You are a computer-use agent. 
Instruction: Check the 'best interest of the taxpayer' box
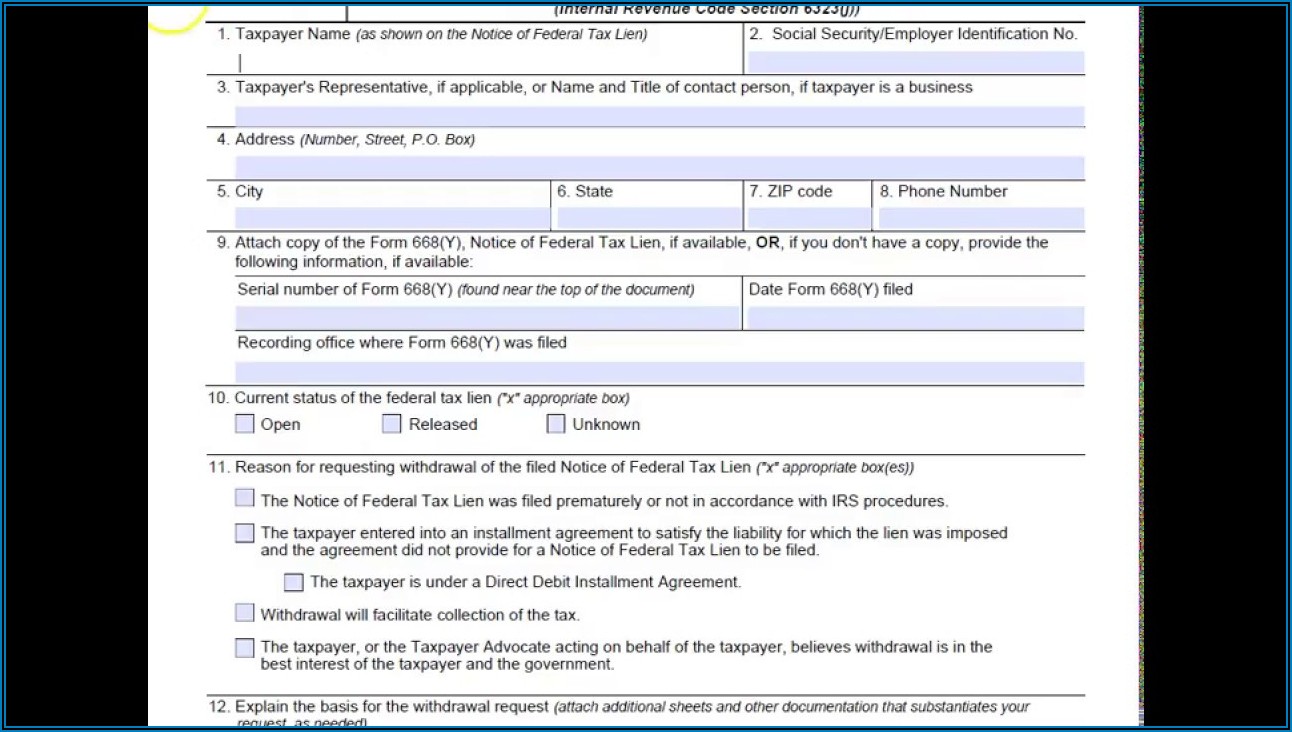[245, 648]
